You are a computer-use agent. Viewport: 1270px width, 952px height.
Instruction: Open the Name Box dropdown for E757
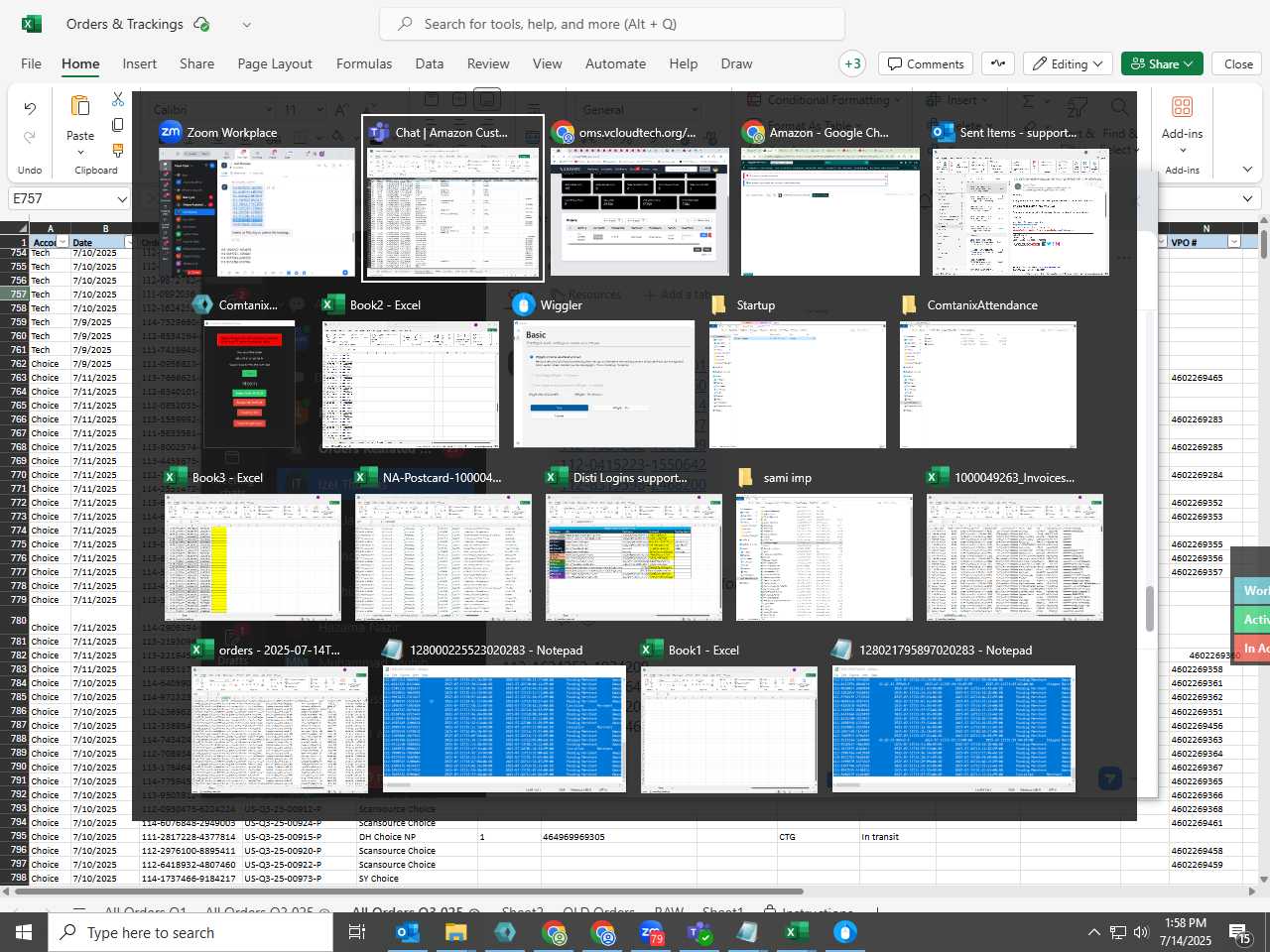(x=122, y=198)
